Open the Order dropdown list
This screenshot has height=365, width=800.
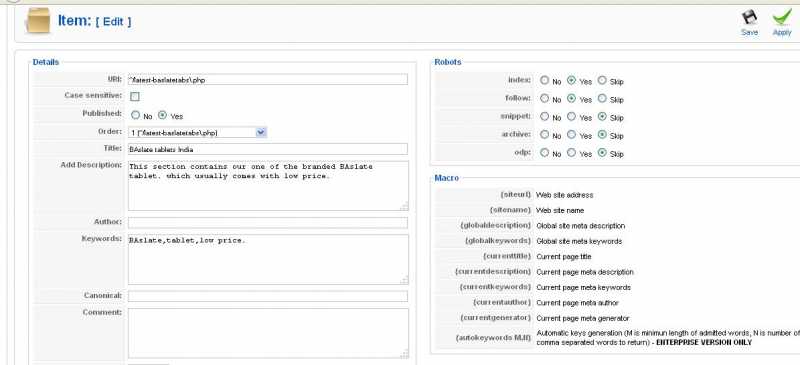click(197, 133)
